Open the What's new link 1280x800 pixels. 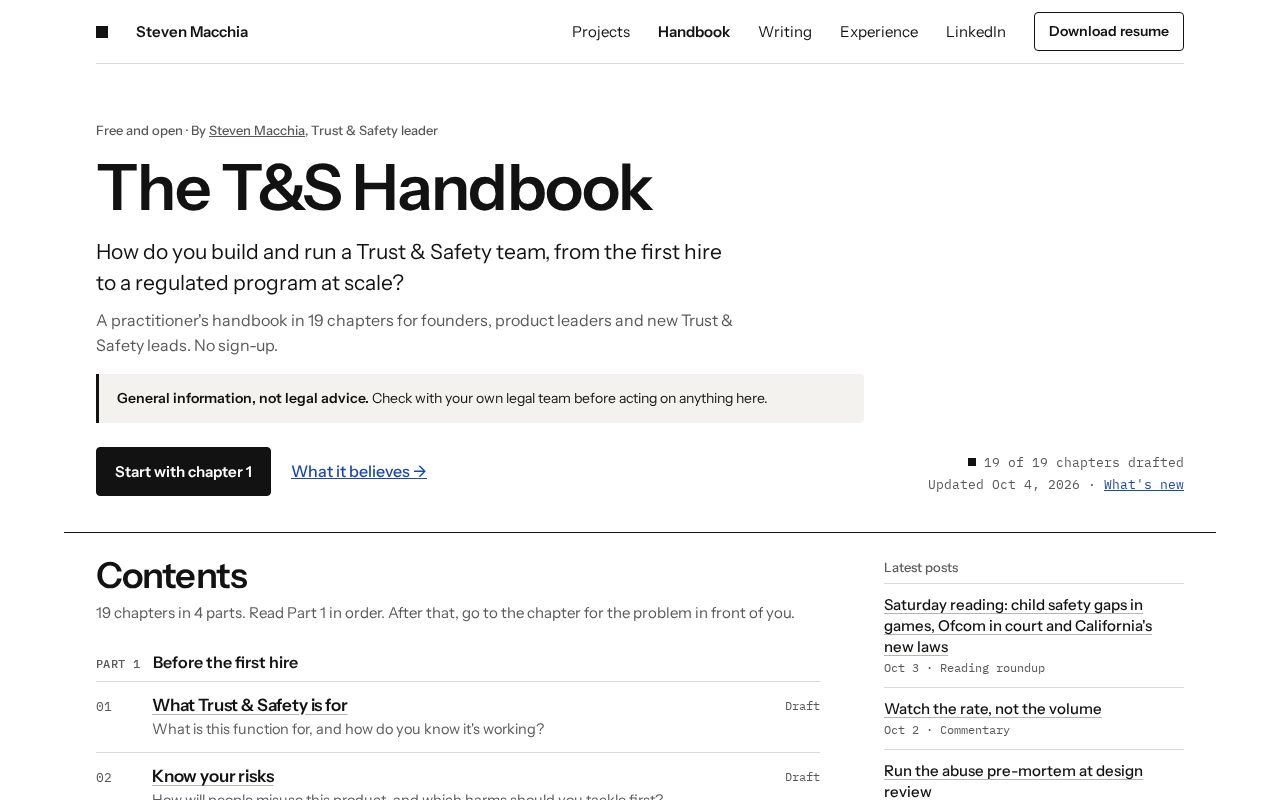(1144, 485)
